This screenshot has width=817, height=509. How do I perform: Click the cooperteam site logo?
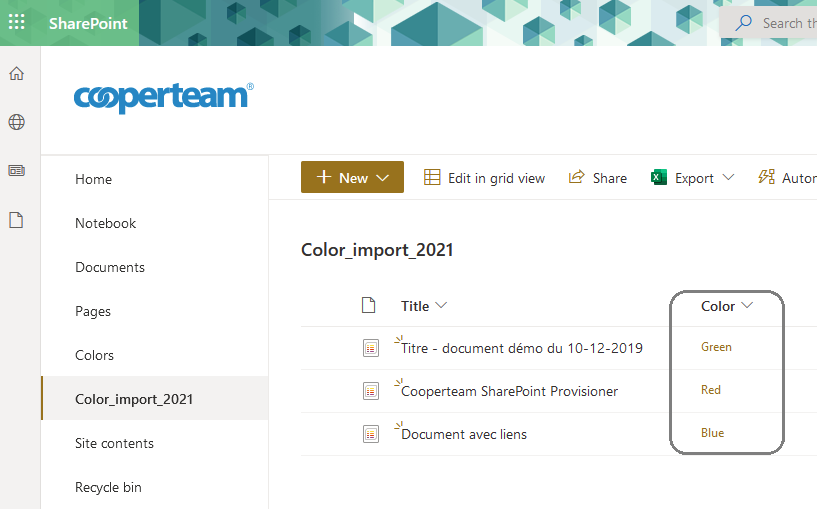(164, 98)
